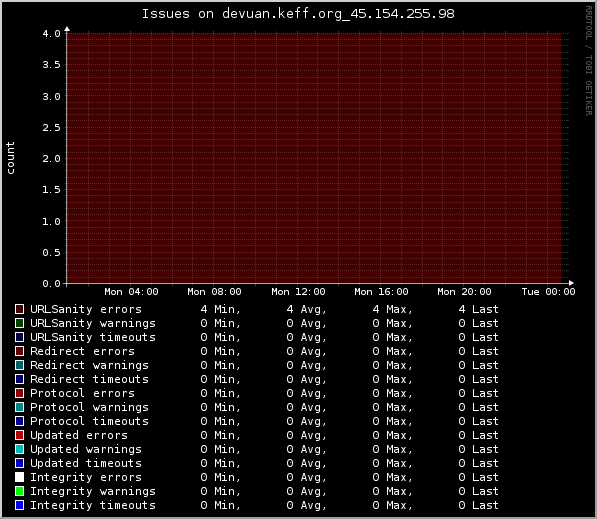Click the Updated warnings cyan swatch
Viewport: 597px width, 519px height.
pos(19,449)
